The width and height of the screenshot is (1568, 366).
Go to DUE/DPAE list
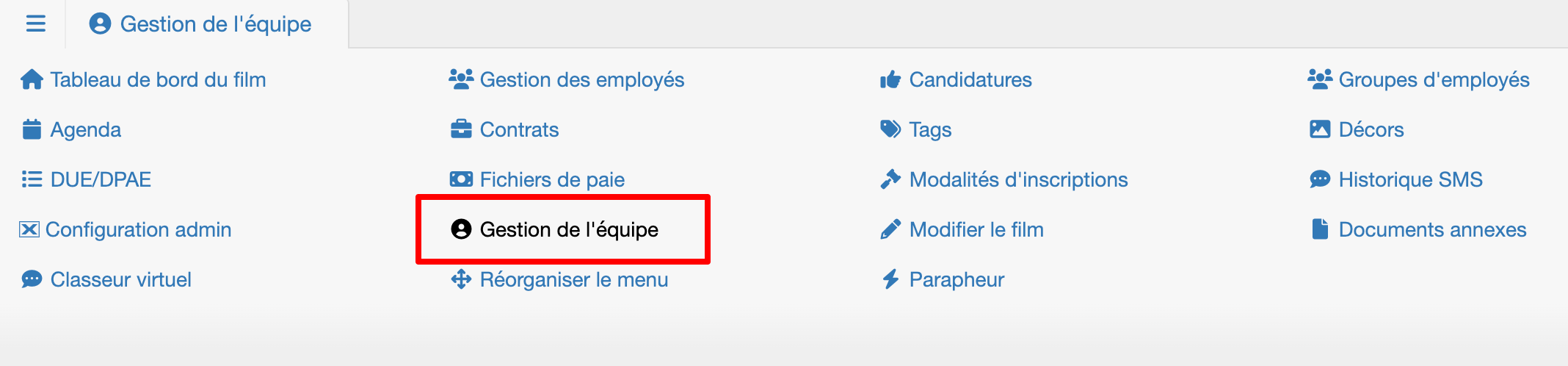click(x=87, y=179)
